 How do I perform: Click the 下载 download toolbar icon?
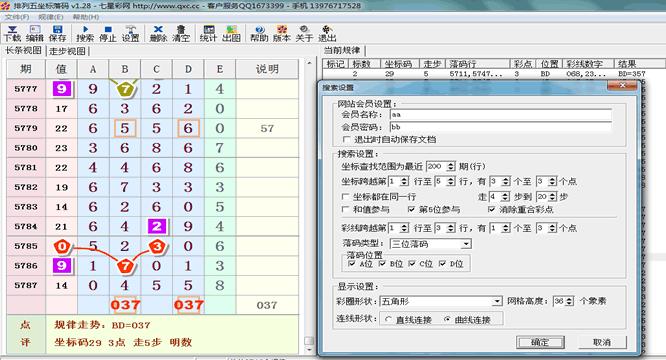point(12,34)
